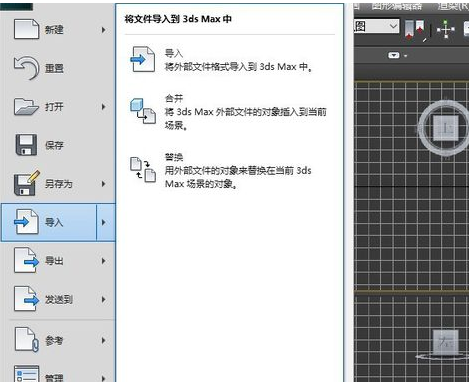Open the 图 dropdown in toolbar
The height and width of the screenshot is (382, 469).
(x=376, y=26)
